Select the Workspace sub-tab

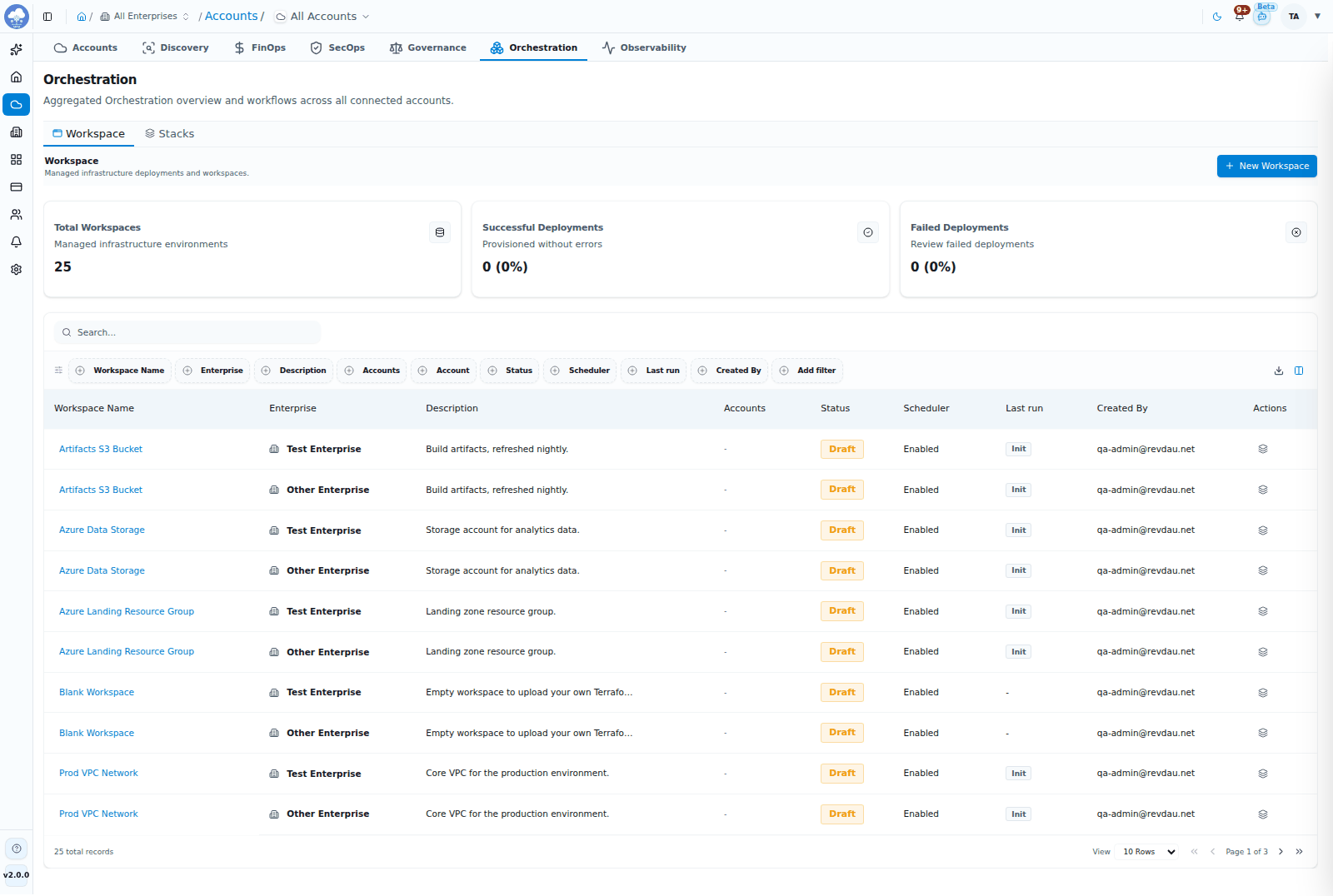click(88, 134)
